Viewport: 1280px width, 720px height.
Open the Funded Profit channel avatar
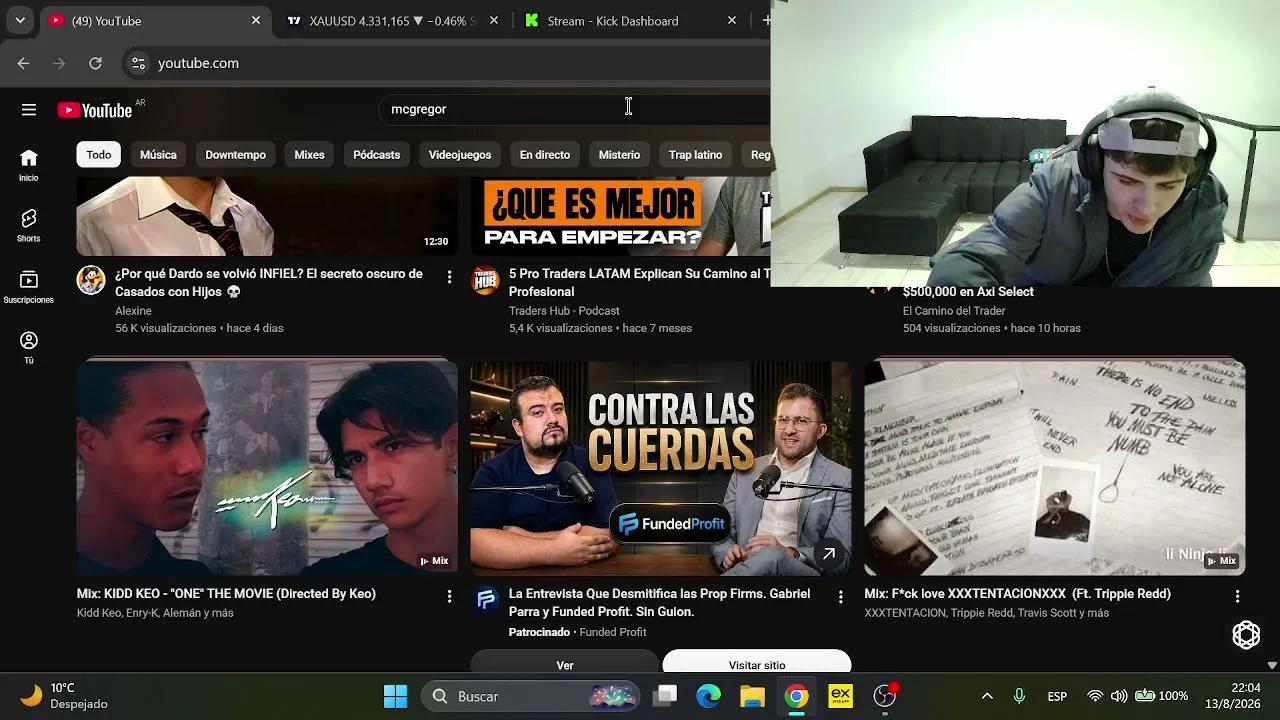(x=486, y=600)
